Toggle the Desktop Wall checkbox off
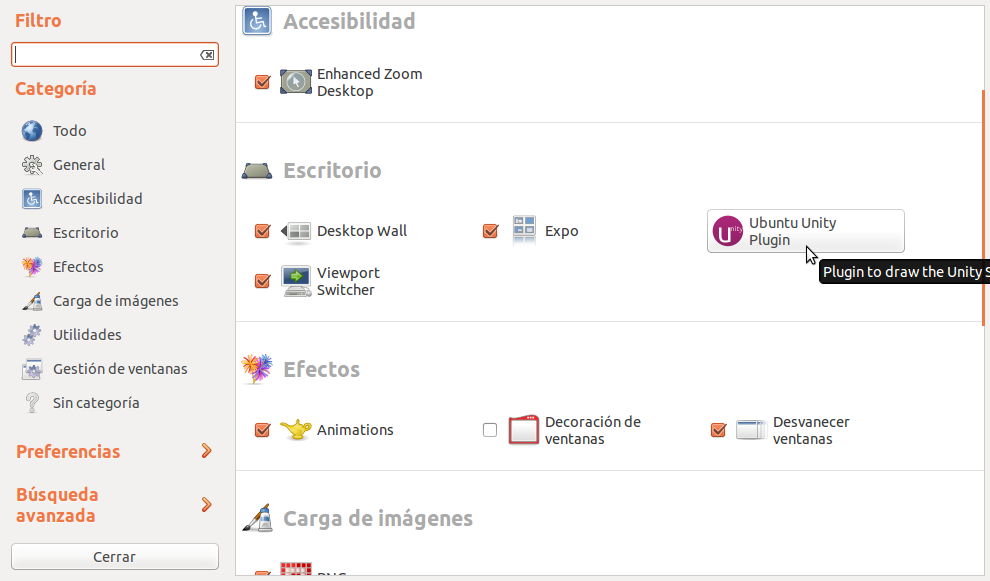 coord(263,231)
